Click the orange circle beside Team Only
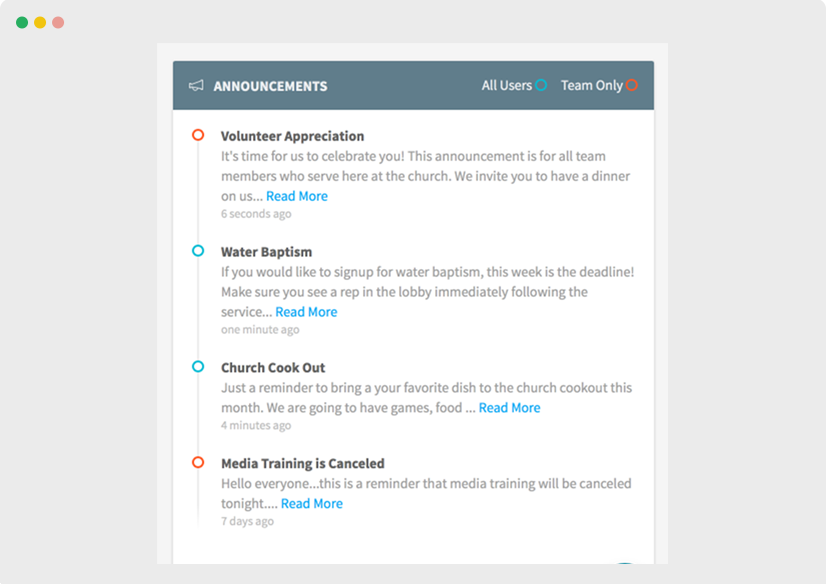827x584 pixels. (x=631, y=85)
